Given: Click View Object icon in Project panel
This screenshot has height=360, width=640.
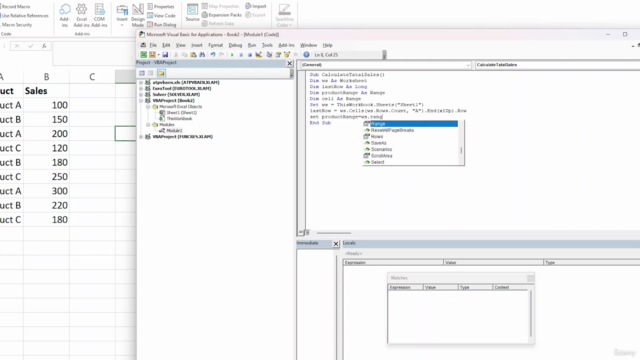Looking at the screenshot, I should point(151,73).
